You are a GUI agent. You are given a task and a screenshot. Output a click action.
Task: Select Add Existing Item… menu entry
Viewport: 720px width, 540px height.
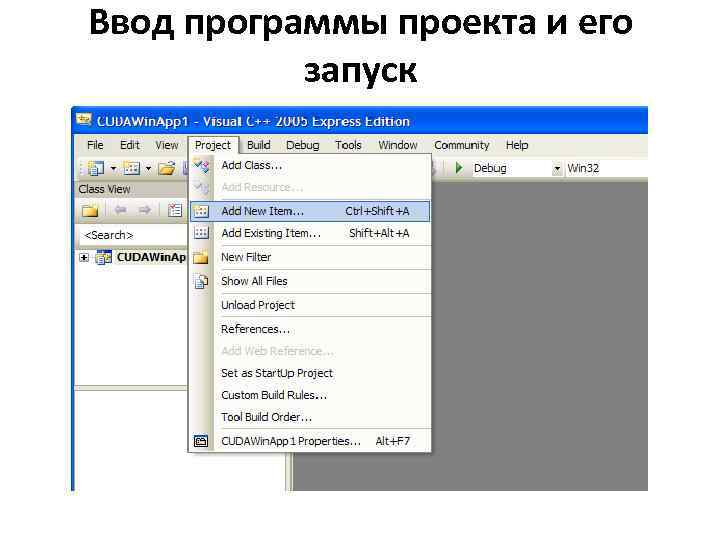click(x=310, y=233)
